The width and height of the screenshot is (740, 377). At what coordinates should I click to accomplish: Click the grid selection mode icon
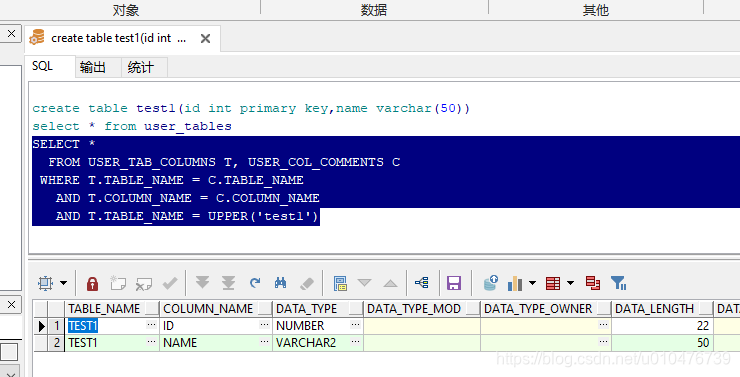[45, 283]
